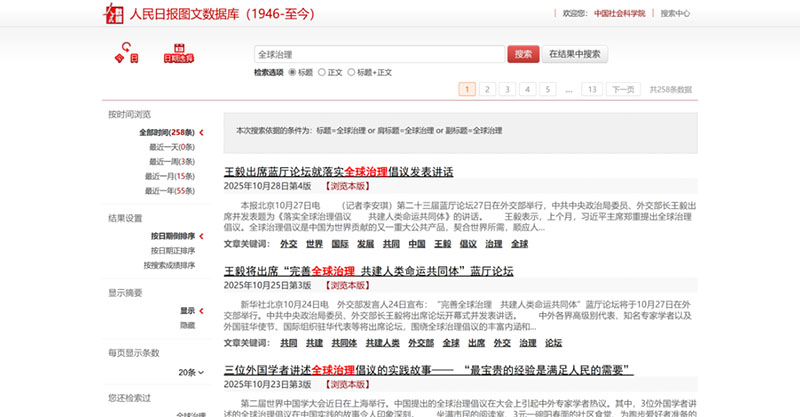
Task: Open the 日期选择 calendar icon
Action: [180, 52]
